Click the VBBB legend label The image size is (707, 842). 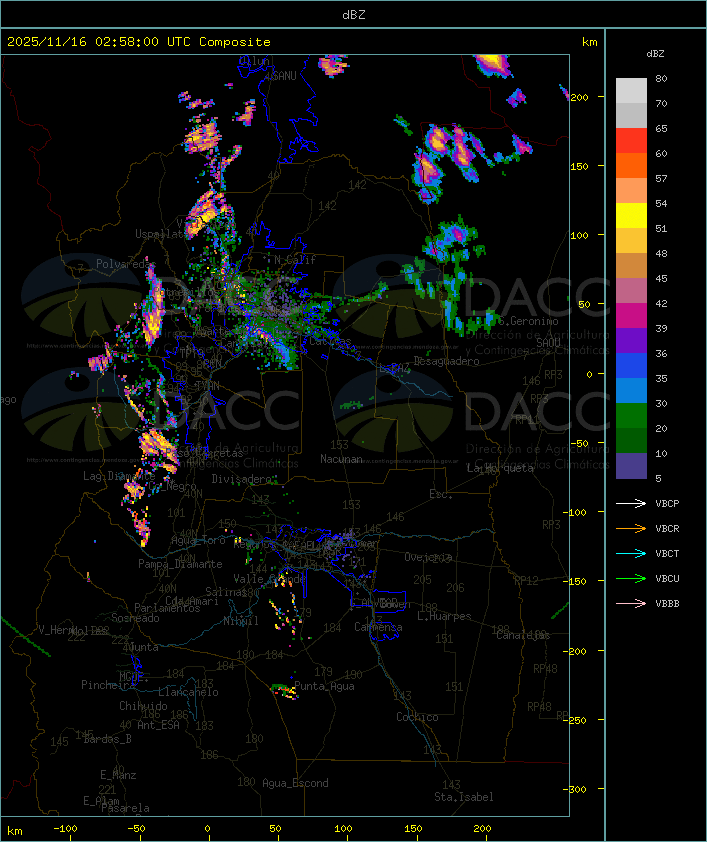(x=667, y=604)
